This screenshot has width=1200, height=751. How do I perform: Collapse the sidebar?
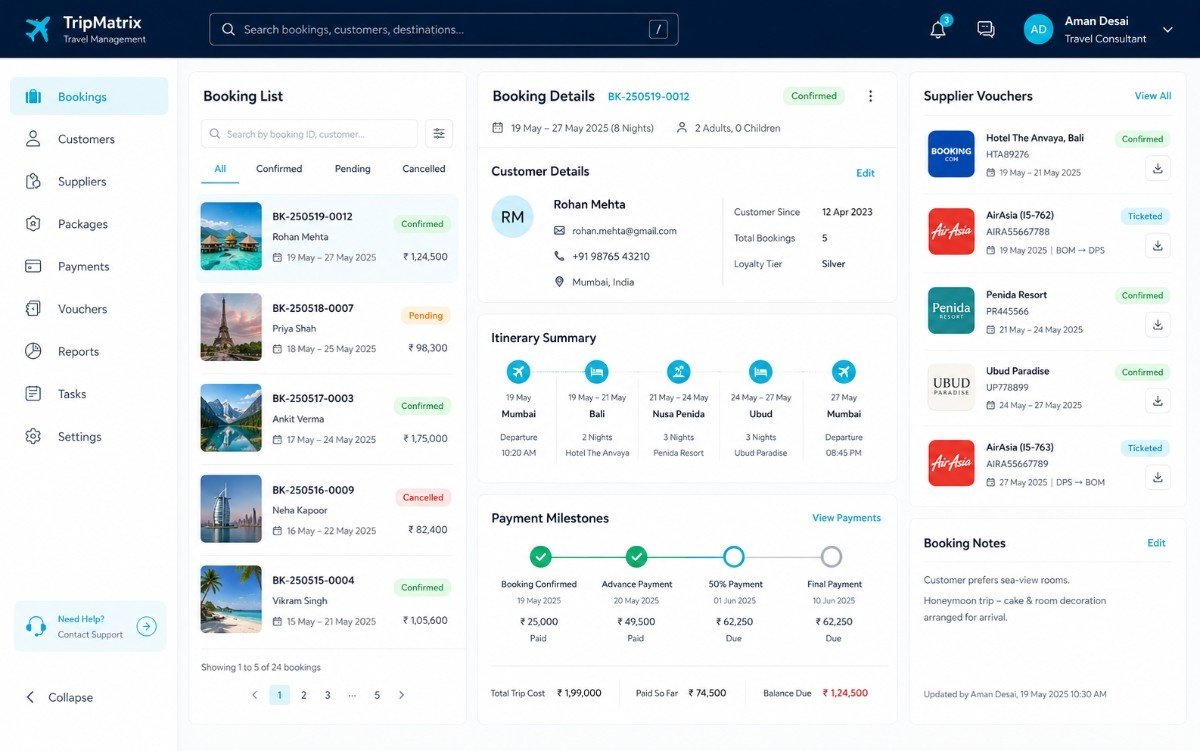click(x=60, y=697)
